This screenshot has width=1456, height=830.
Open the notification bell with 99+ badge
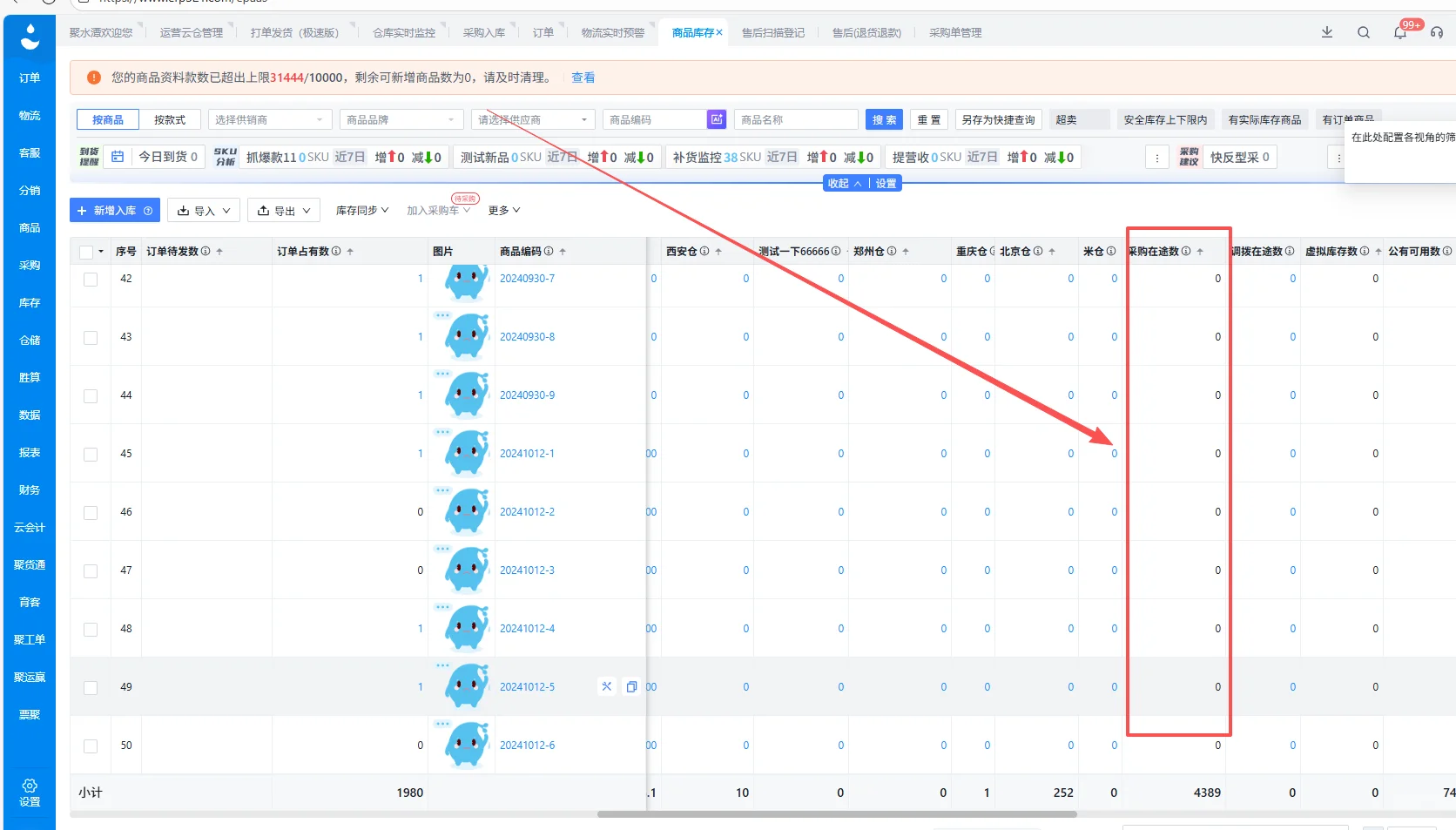pyautogui.click(x=1400, y=32)
